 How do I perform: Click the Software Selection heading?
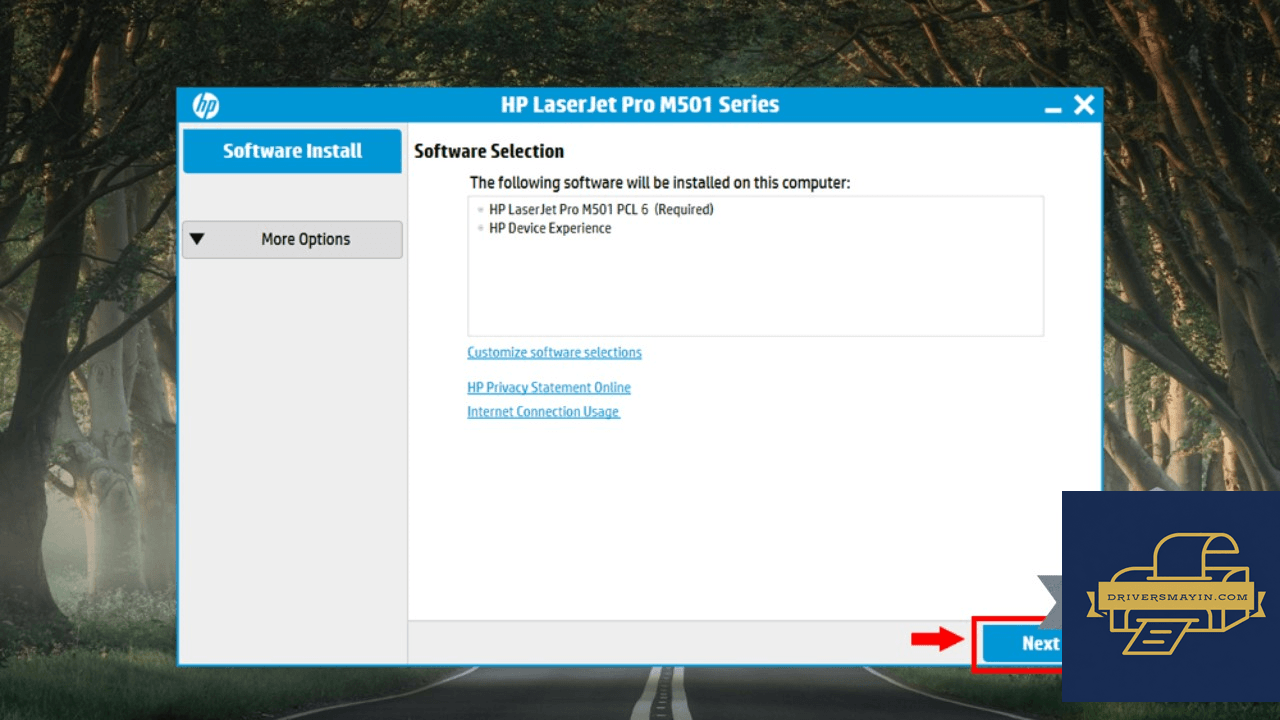(489, 151)
